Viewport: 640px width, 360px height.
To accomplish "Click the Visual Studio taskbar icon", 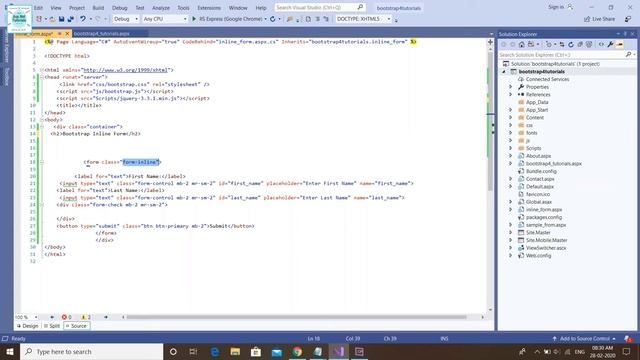I will click(338, 351).
